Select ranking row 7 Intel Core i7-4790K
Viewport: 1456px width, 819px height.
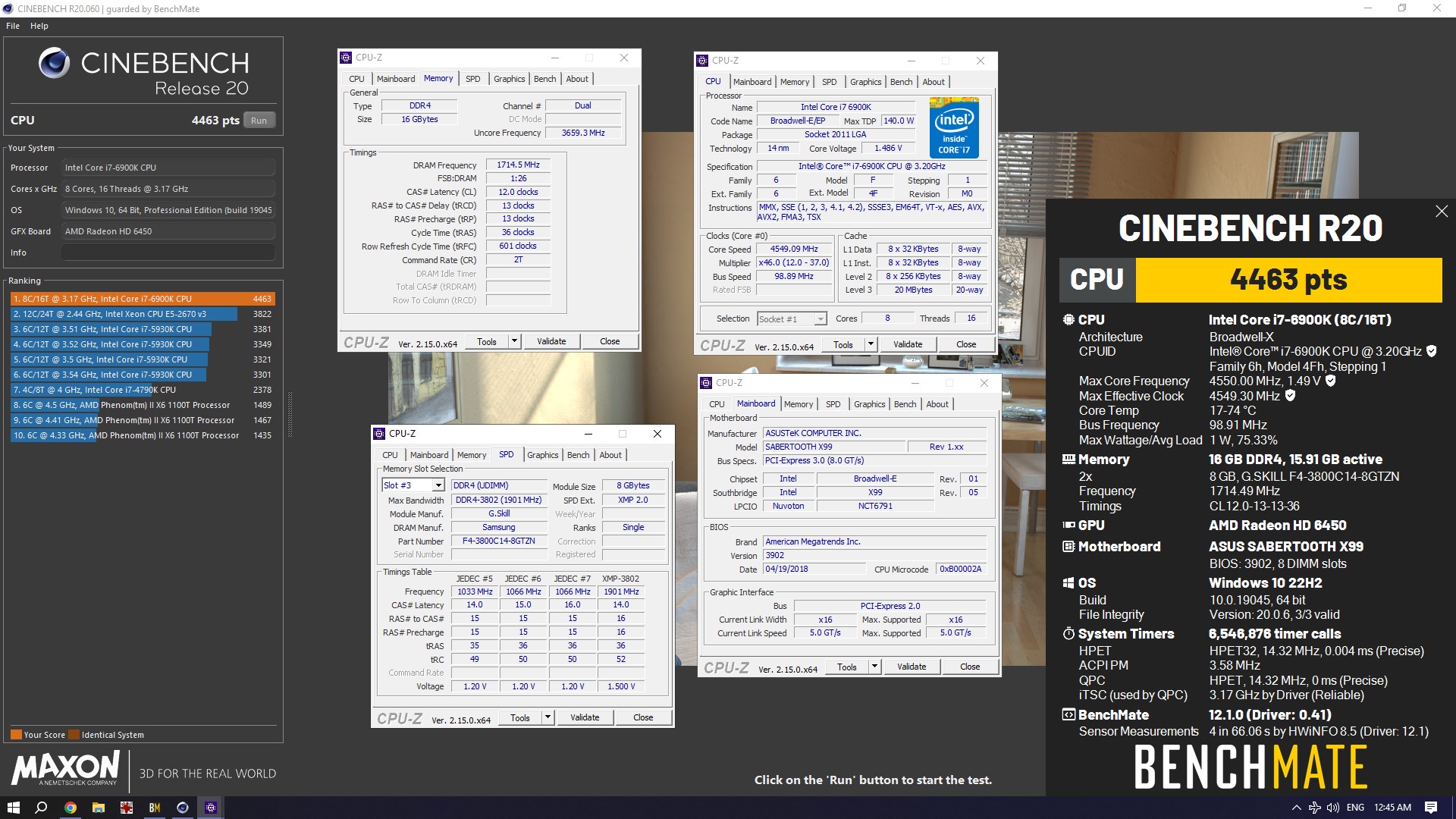[143, 390]
